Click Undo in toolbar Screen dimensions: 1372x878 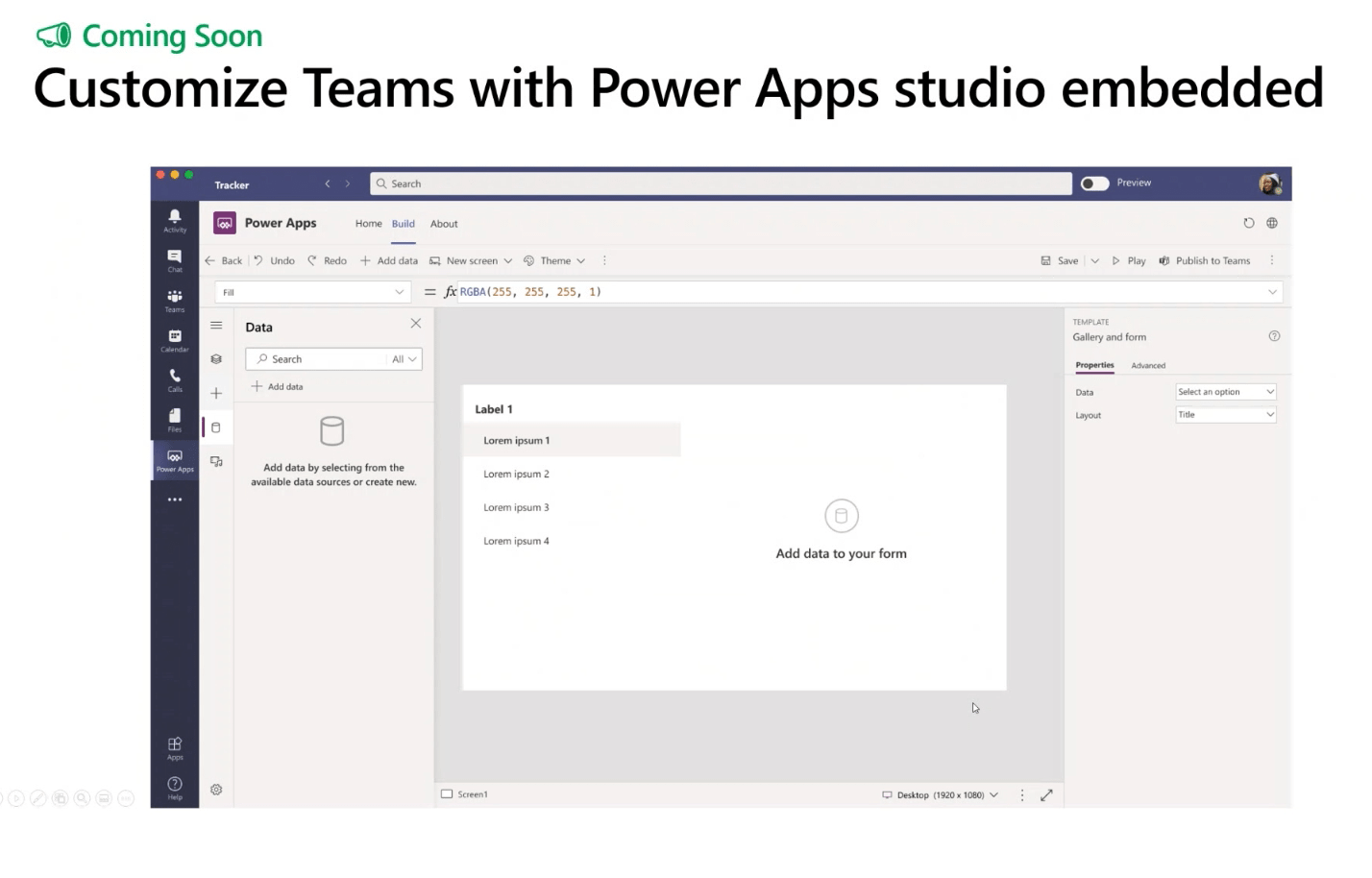274,260
